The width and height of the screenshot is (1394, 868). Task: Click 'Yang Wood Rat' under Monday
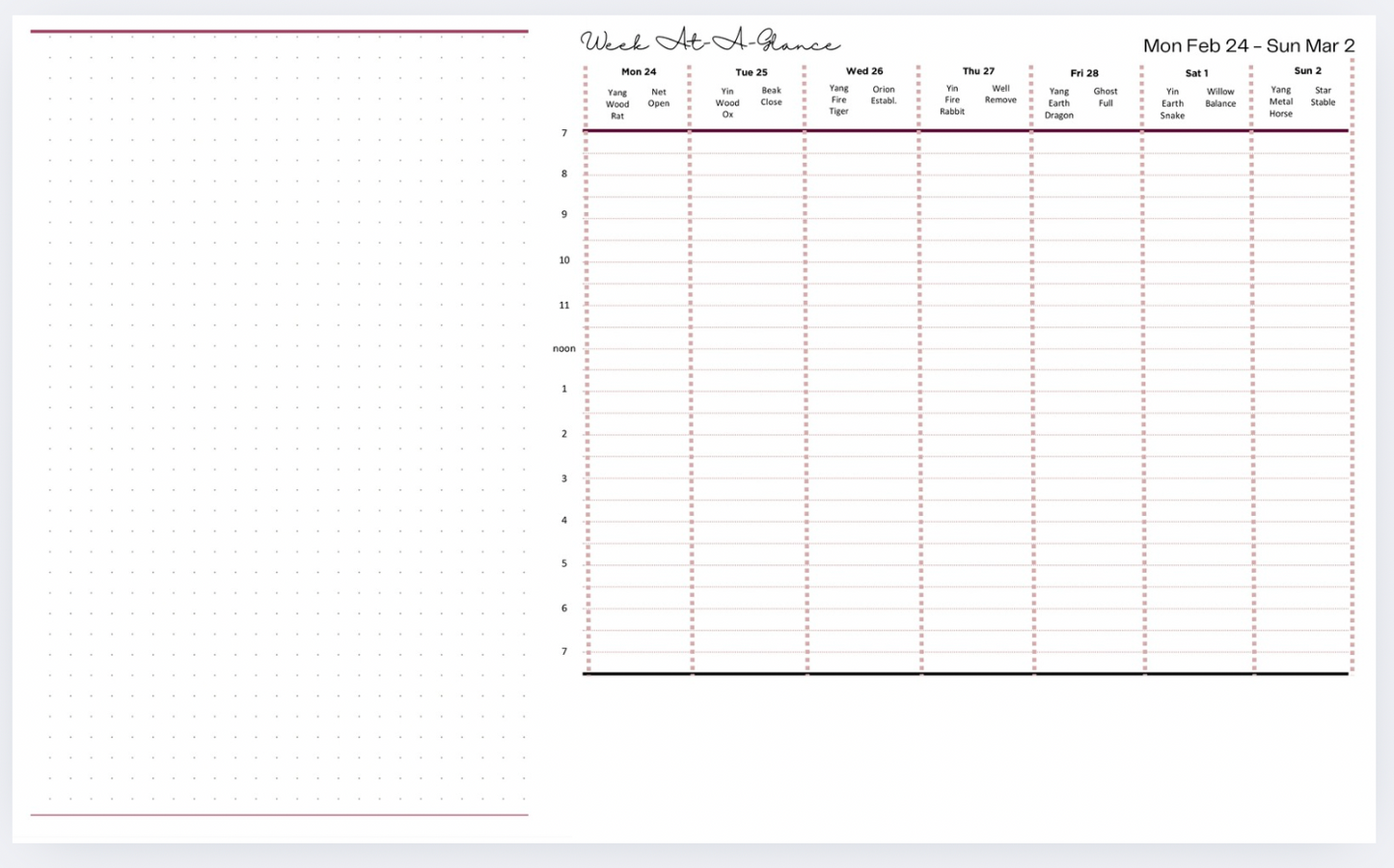click(617, 104)
